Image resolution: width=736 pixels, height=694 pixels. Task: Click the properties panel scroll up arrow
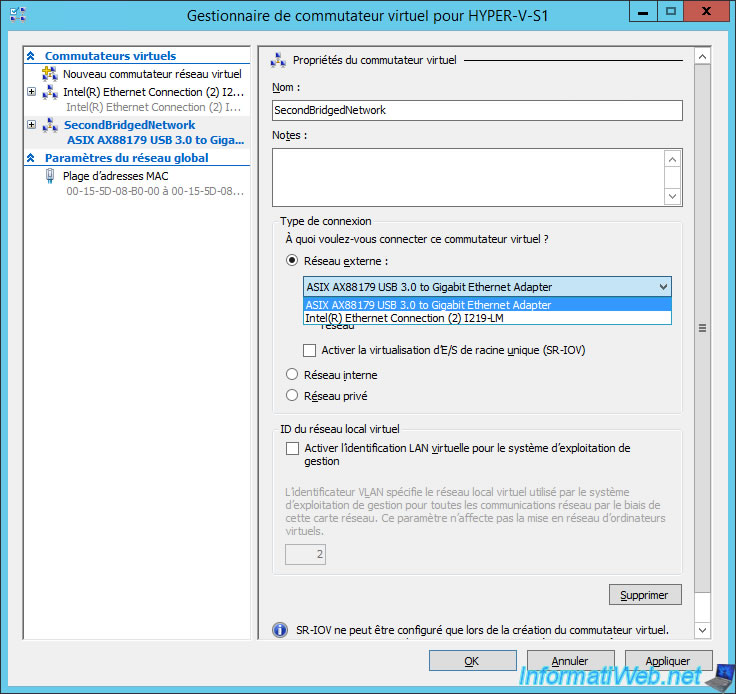click(x=702, y=57)
